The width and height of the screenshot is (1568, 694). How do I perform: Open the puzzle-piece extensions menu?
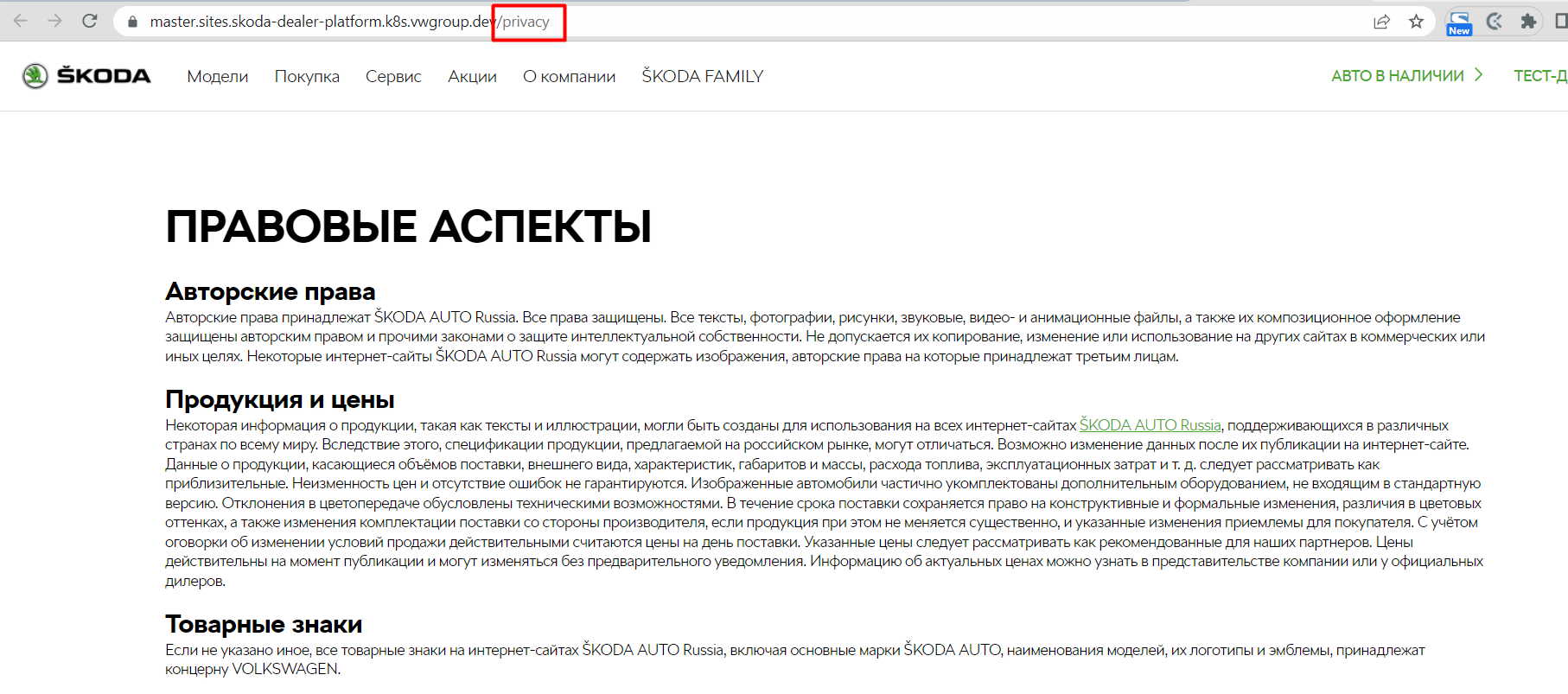coord(1528,22)
